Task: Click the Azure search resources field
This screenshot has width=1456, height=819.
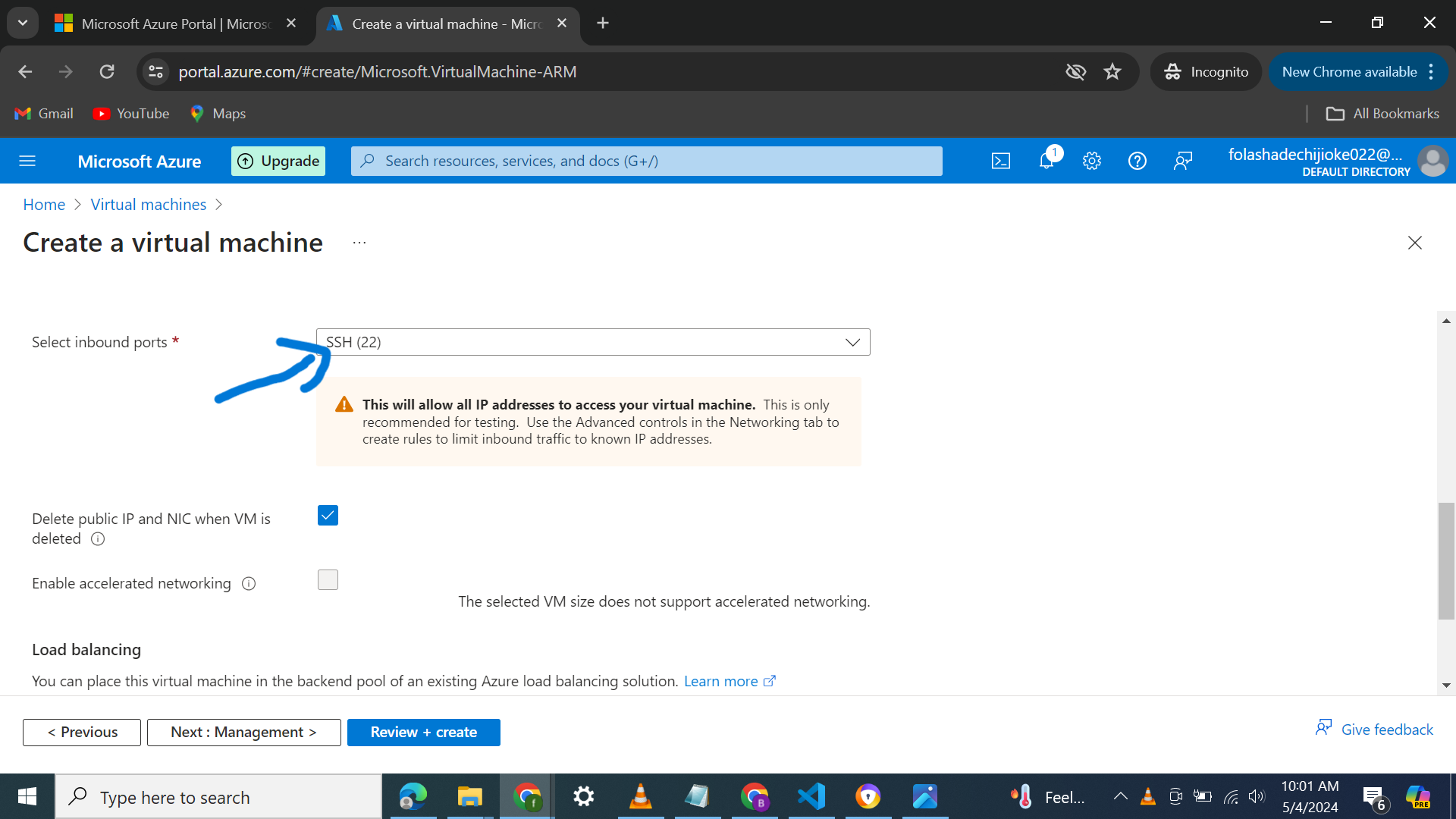Action: (x=646, y=161)
